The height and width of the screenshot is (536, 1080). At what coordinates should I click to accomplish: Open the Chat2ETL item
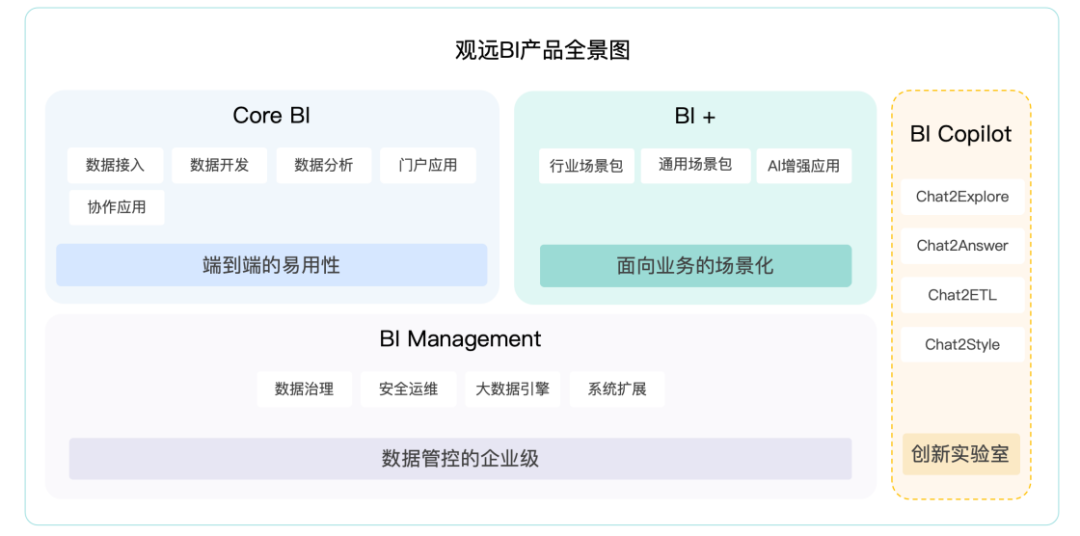coord(962,295)
